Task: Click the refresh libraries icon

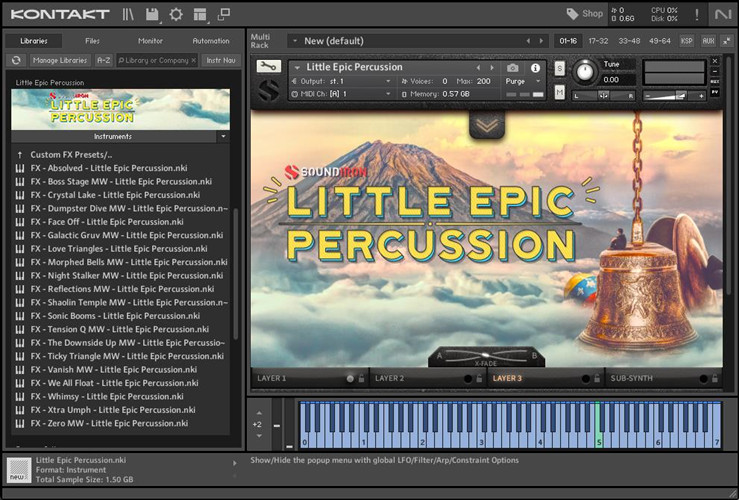Action: pos(16,60)
